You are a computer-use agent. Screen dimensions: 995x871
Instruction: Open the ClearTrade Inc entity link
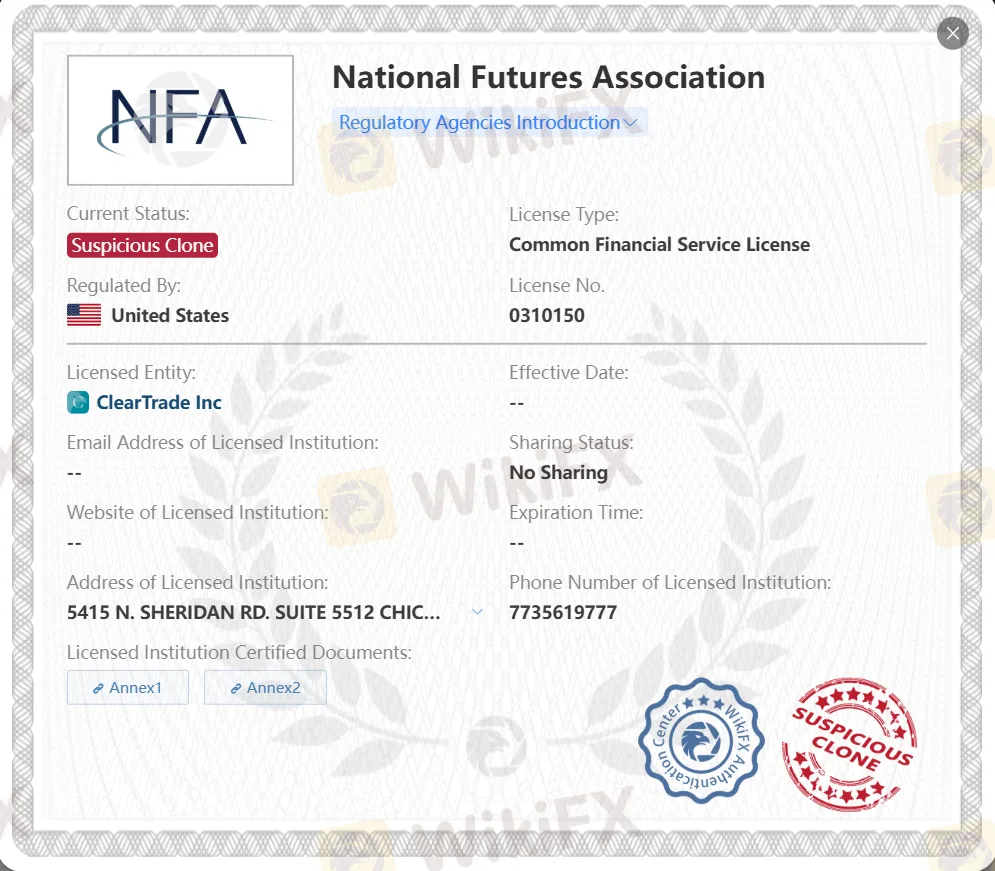point(160,402)
